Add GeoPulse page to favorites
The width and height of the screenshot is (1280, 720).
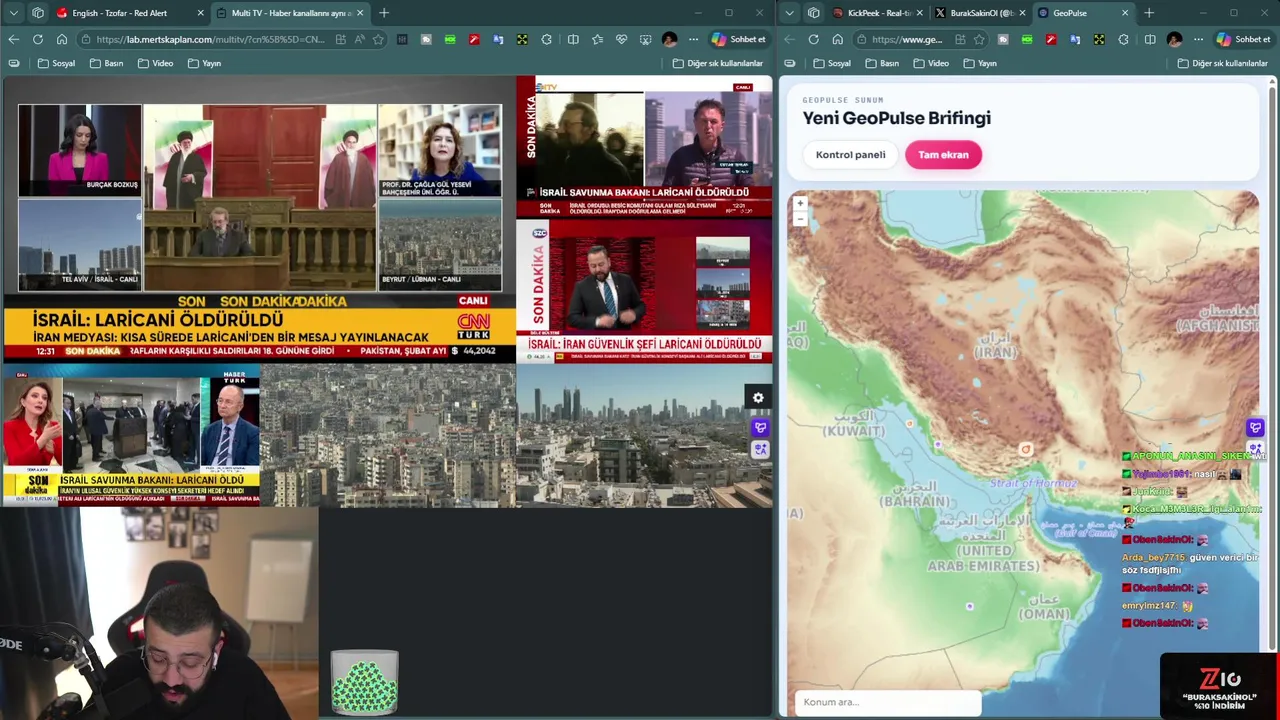[x=979, y=39]
